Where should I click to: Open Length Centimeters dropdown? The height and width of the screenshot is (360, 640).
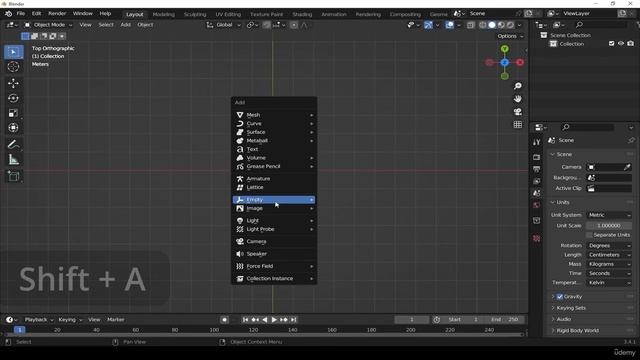point(609,255)
